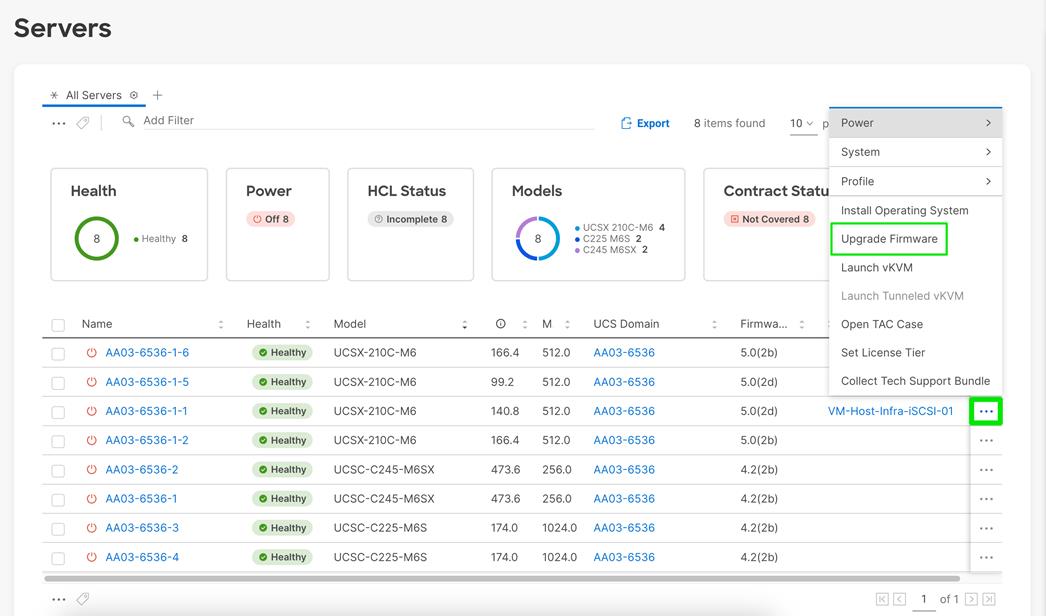The width and height of the screenshot is (1046, 616).
Task: Check the box for AA03-6536-1-5
Action: pos(58,383)
